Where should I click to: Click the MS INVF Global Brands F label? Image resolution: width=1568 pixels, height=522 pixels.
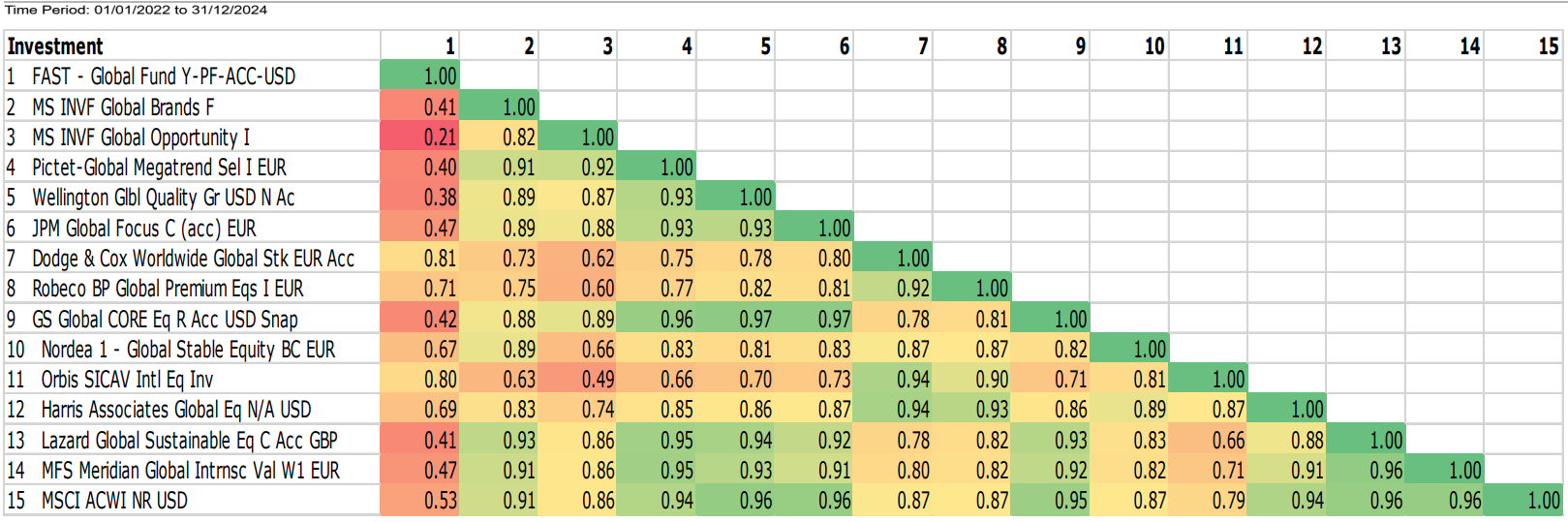(123, 107)
